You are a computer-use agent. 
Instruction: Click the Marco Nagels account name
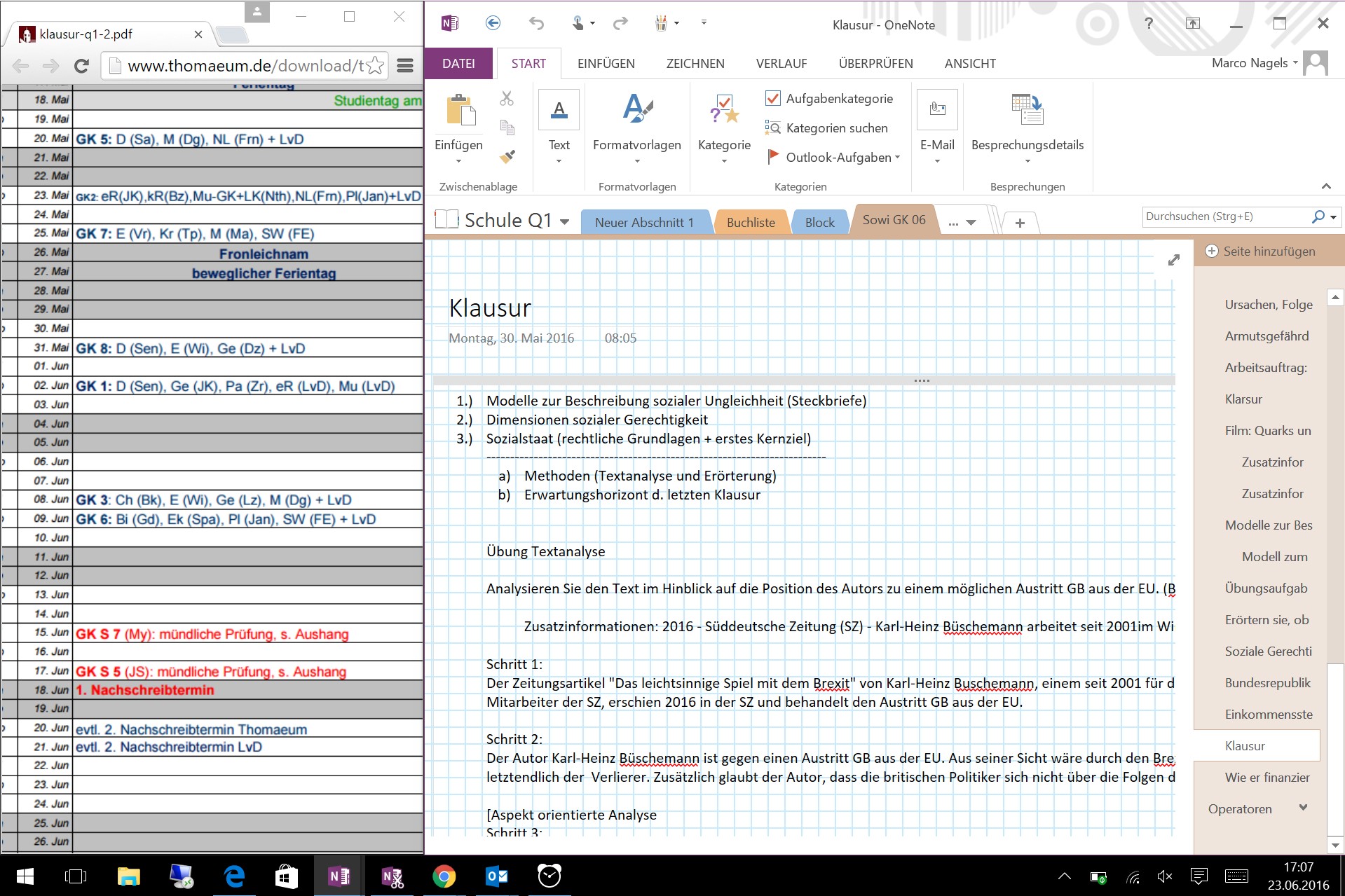[x=1250, y=63]
